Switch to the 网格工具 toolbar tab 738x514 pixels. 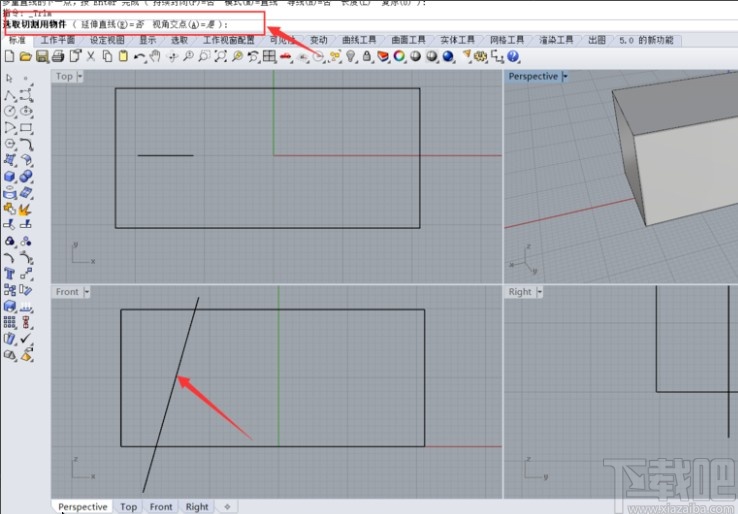pos(507,40)
